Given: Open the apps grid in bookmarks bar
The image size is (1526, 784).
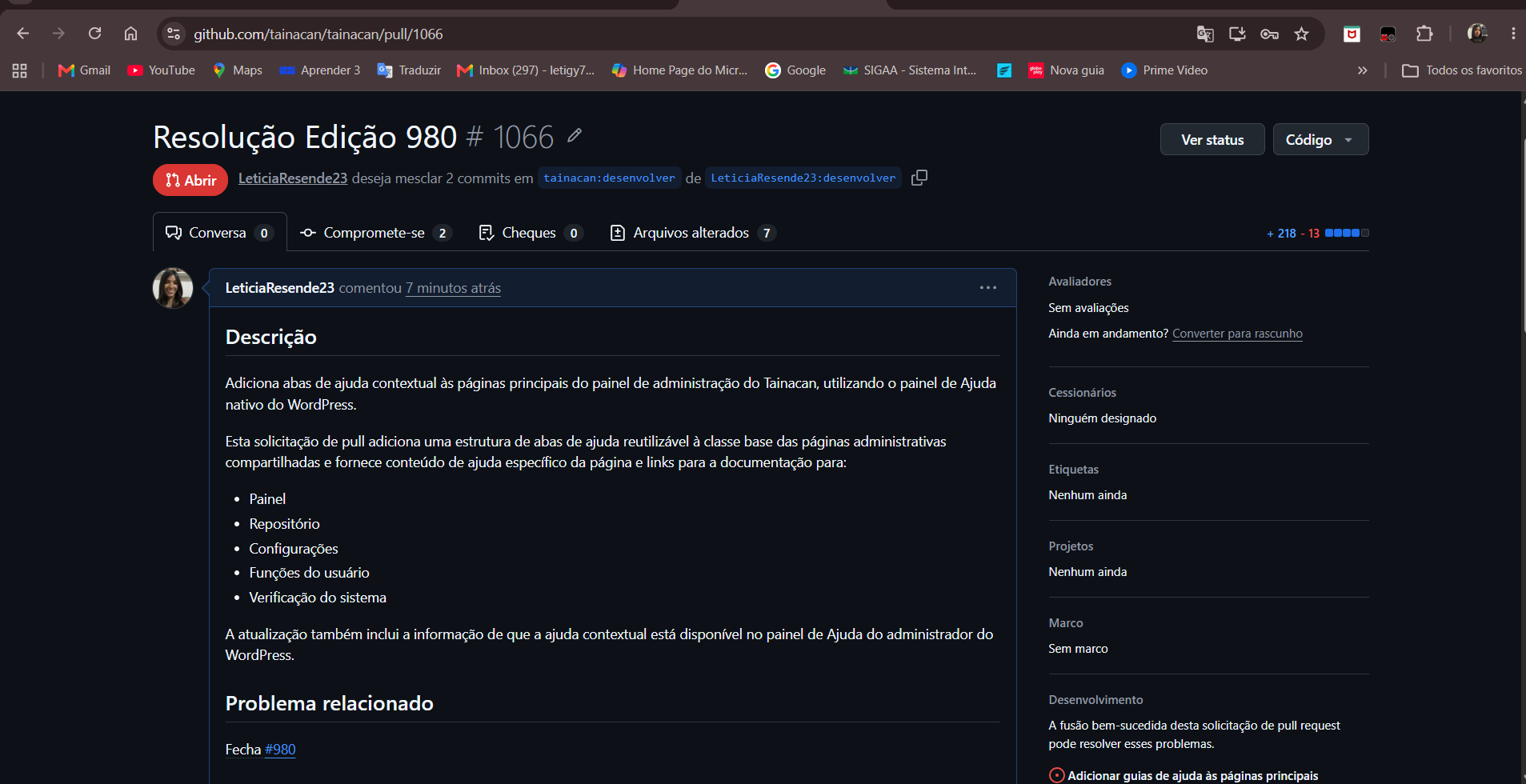Looking at the screenshot, I should coord(20,70).
